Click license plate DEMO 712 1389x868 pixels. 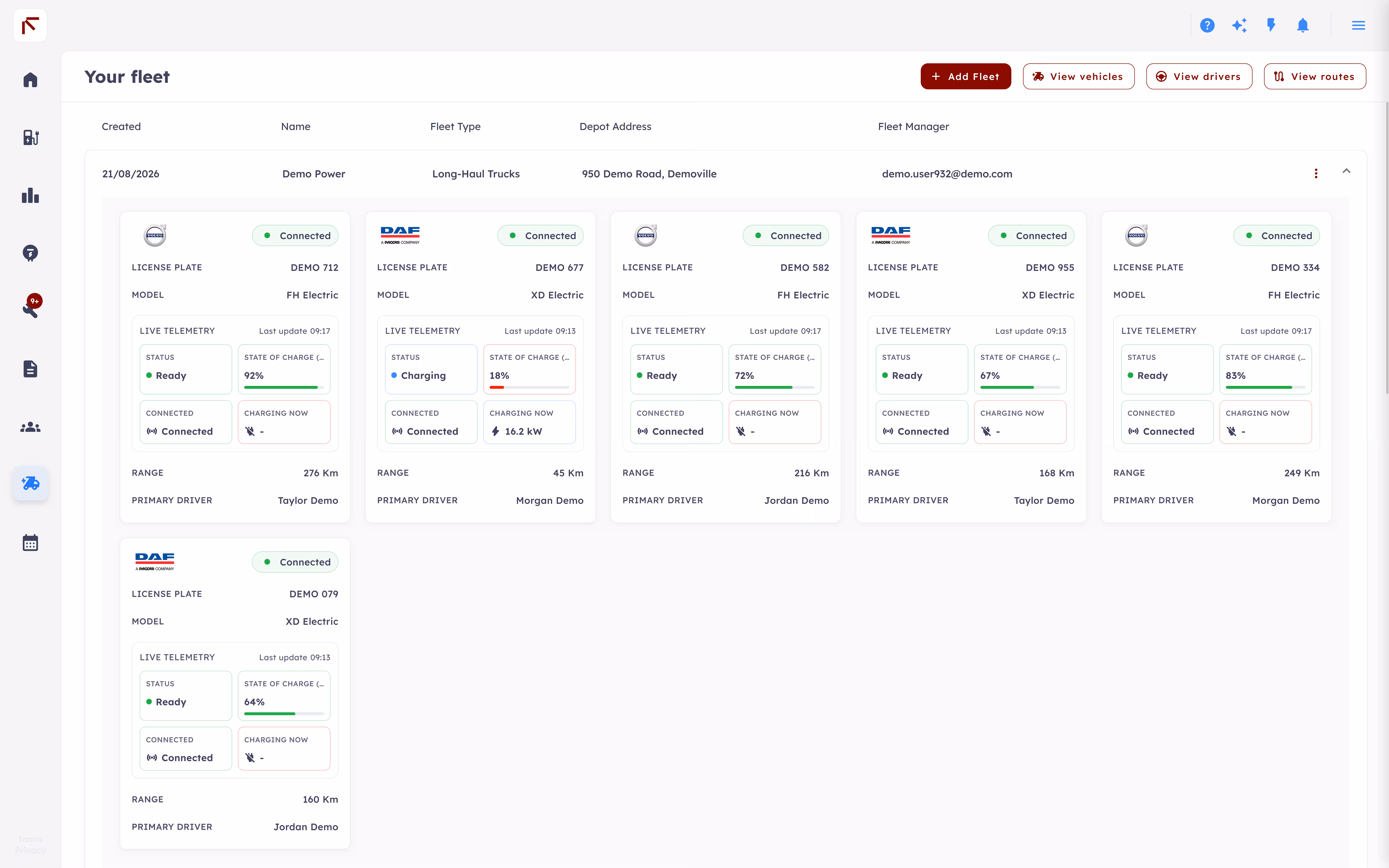coord(315,267)
